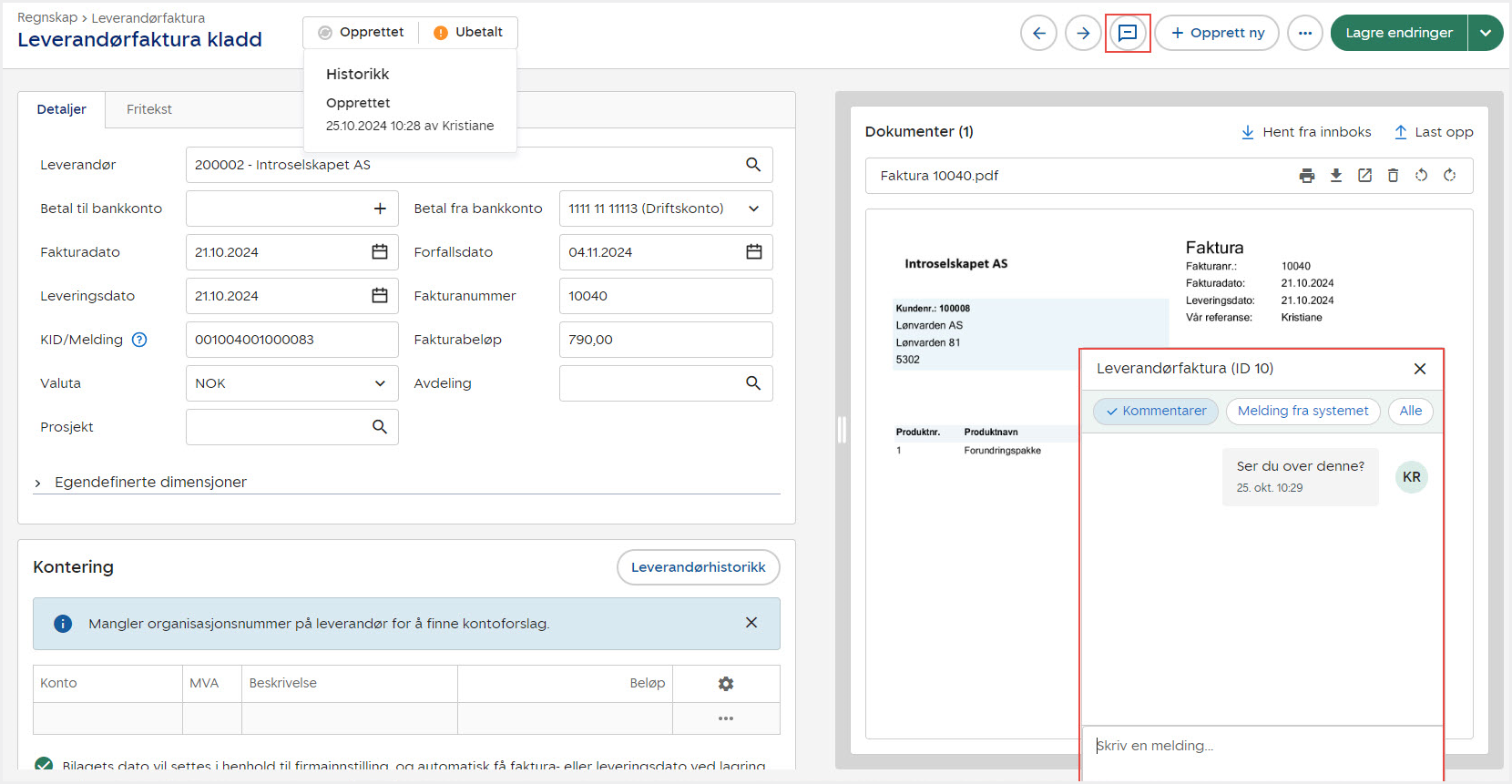
Task: Select the Detaljer tab
Action: 62,109
